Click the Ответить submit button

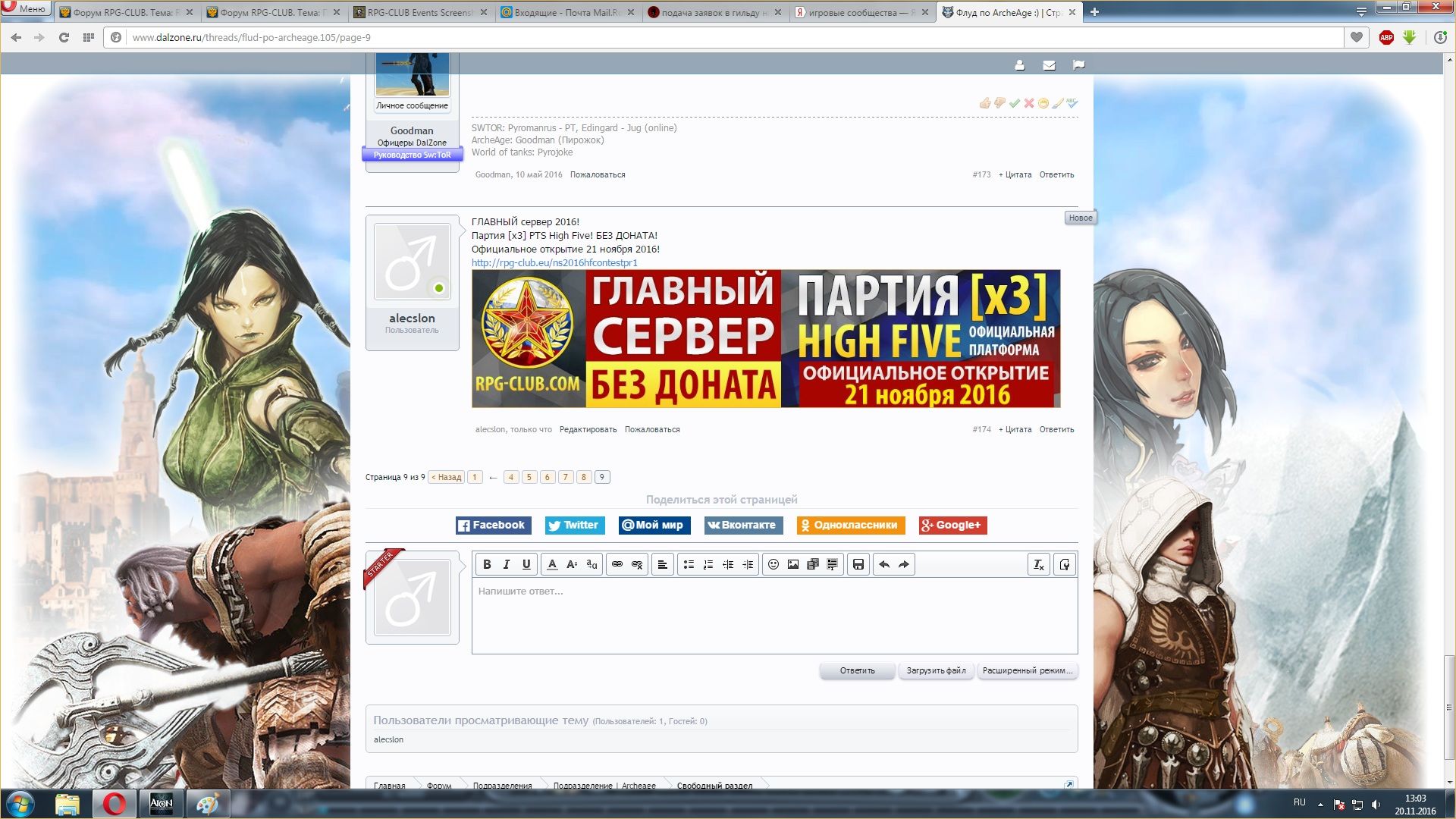pos(857,670)
